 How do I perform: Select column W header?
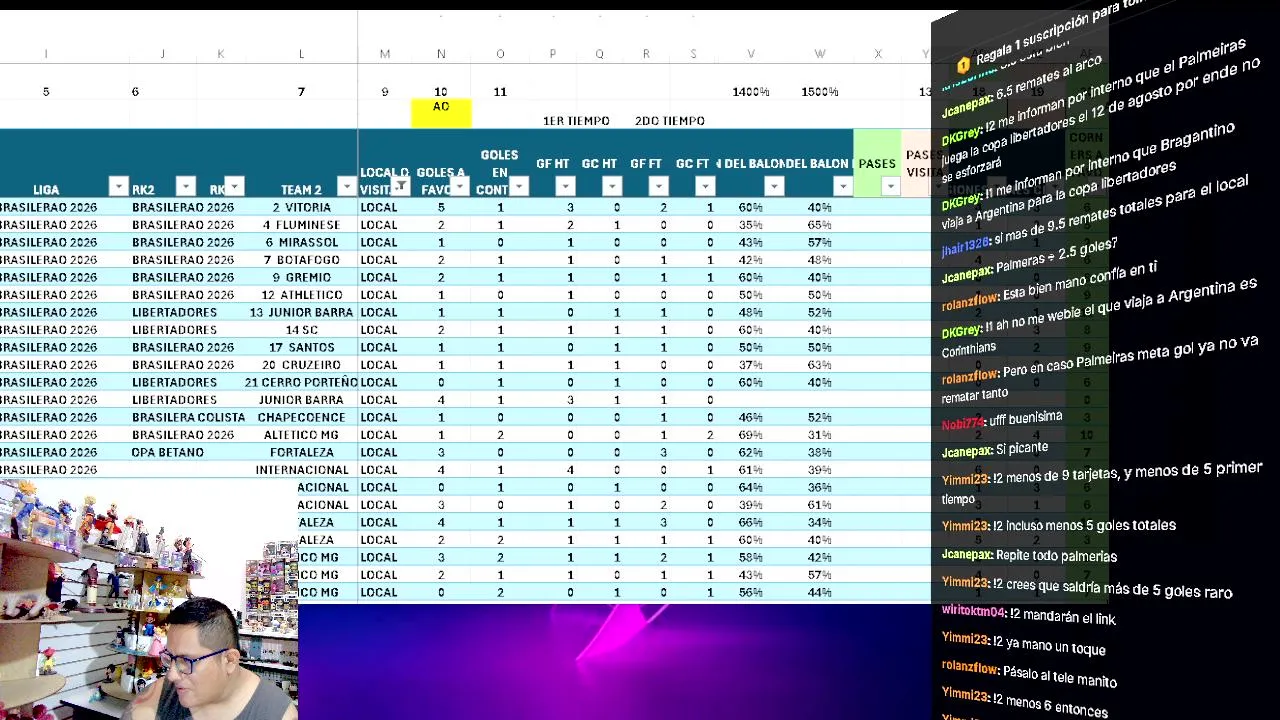point(820,54)
